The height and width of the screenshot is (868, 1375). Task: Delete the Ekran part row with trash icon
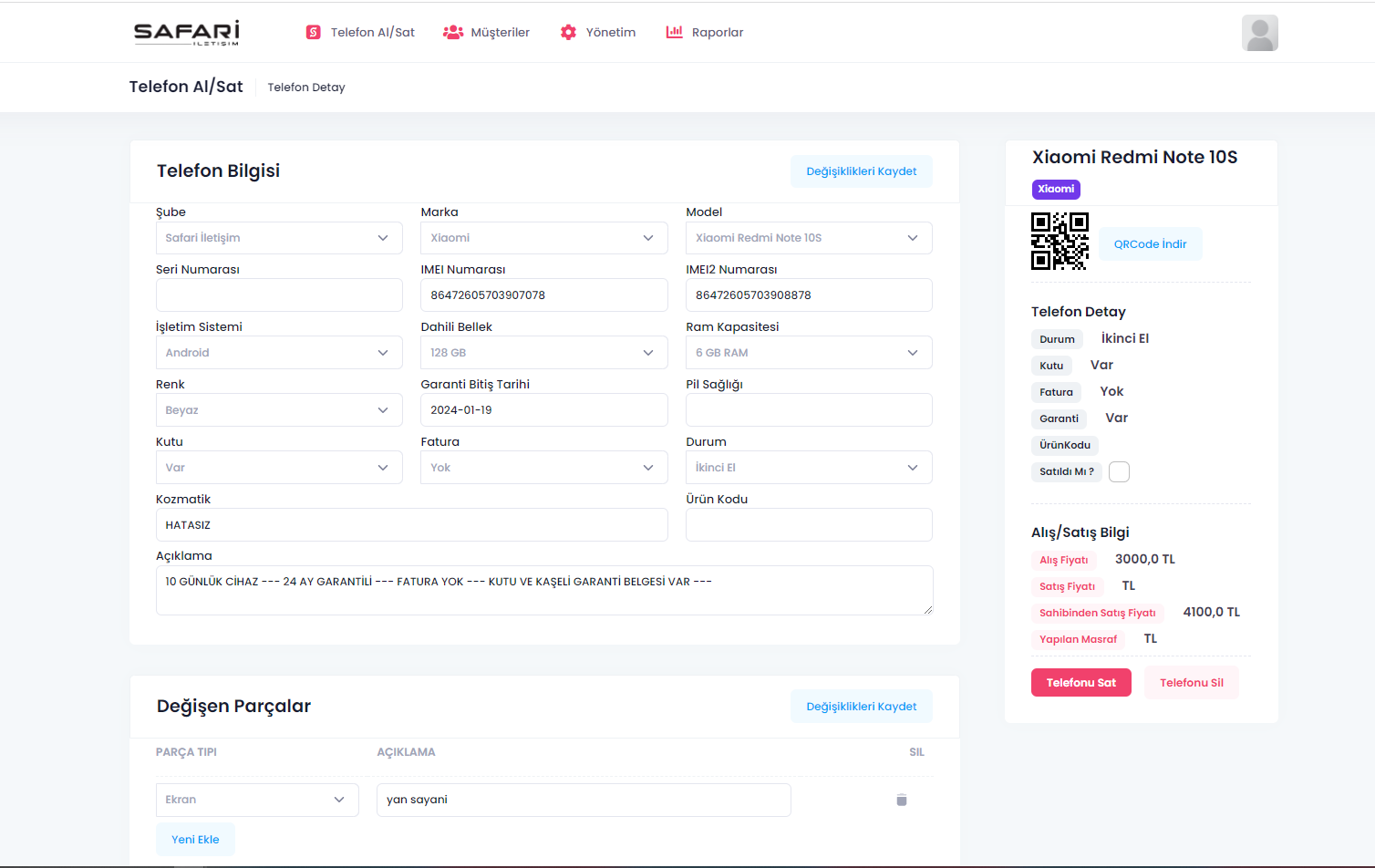click(902, 800)
